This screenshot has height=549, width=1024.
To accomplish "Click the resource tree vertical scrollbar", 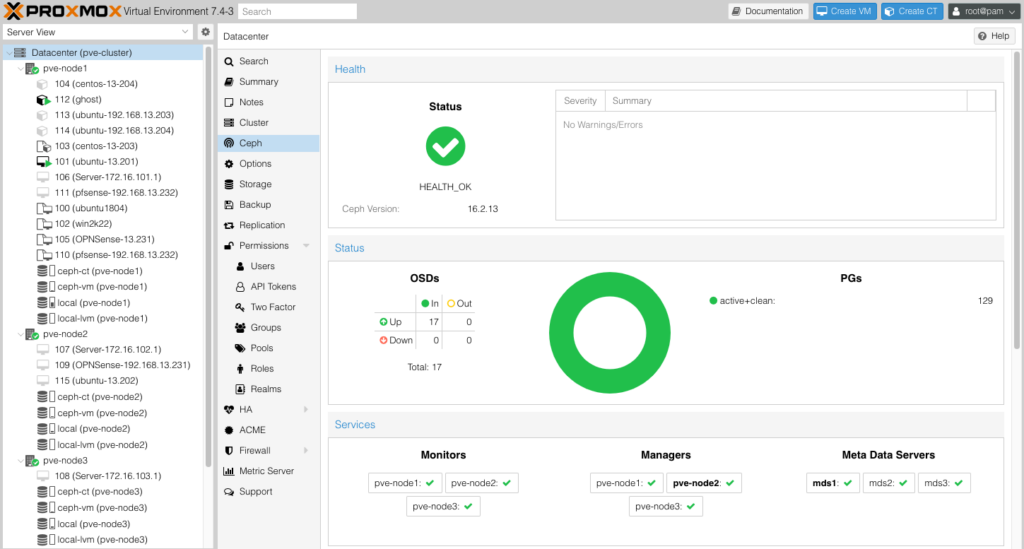I will 208,255.
